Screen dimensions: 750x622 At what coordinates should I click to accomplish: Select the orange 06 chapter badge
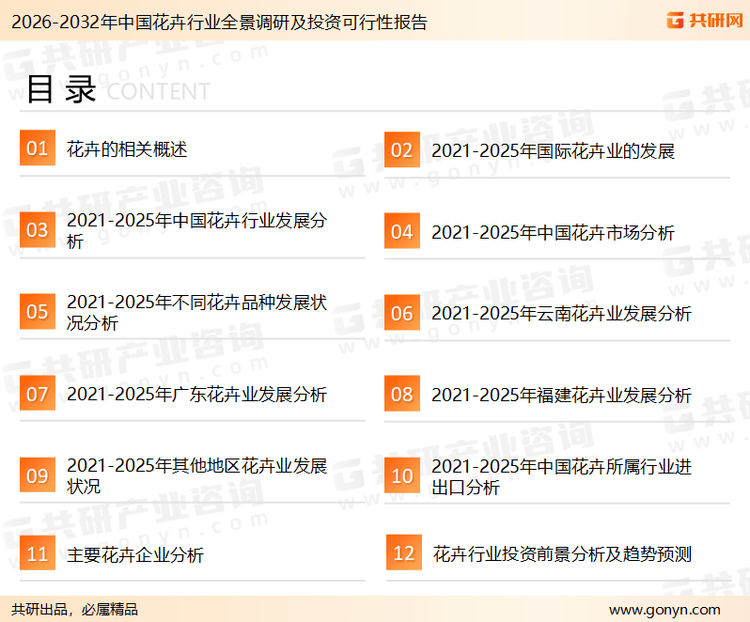[402, 313]
